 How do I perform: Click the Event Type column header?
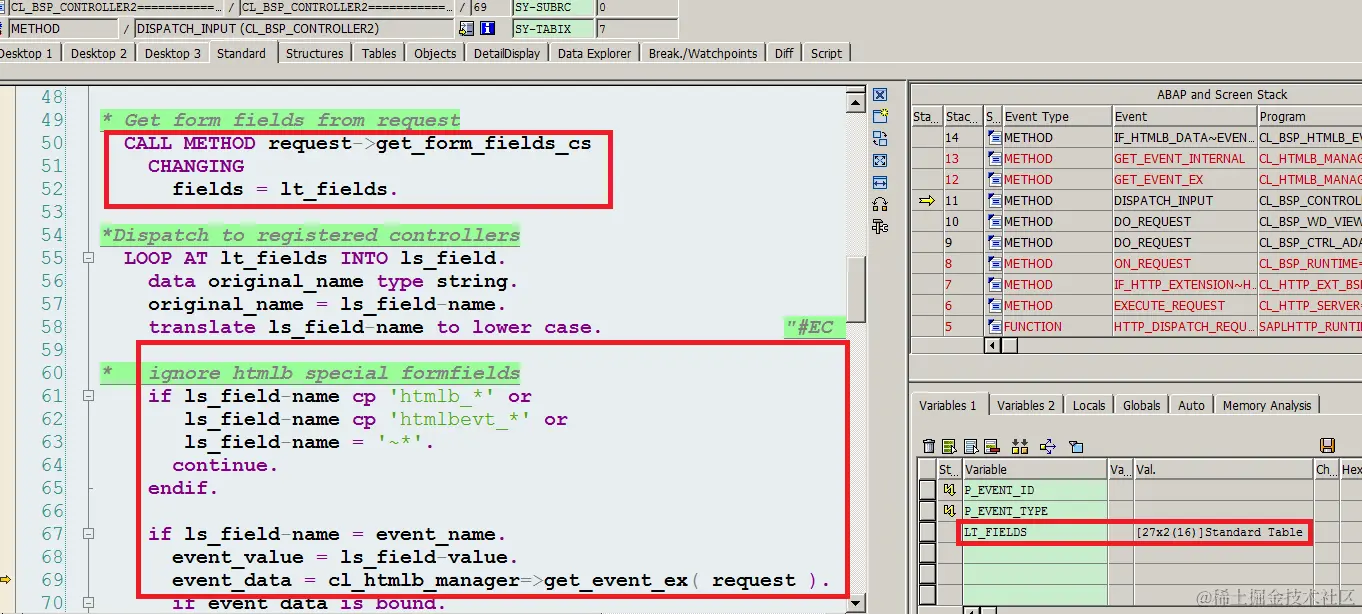[1057, 117]
